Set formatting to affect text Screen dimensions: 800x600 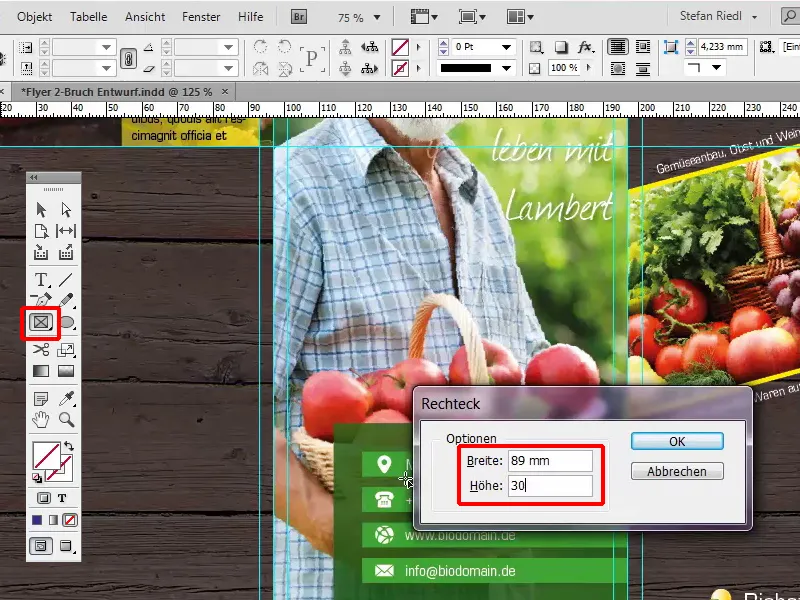(x=62, y=498)
